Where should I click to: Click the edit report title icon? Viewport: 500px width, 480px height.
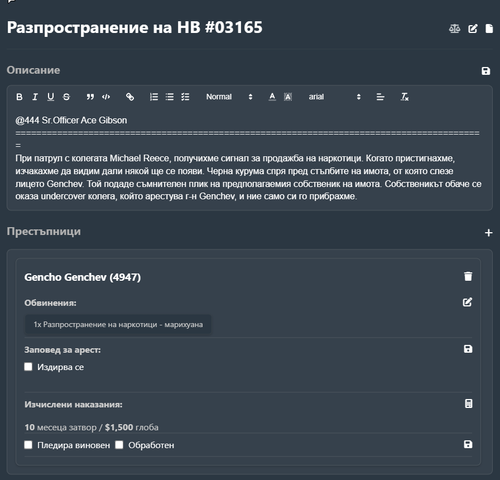point(473,29)
